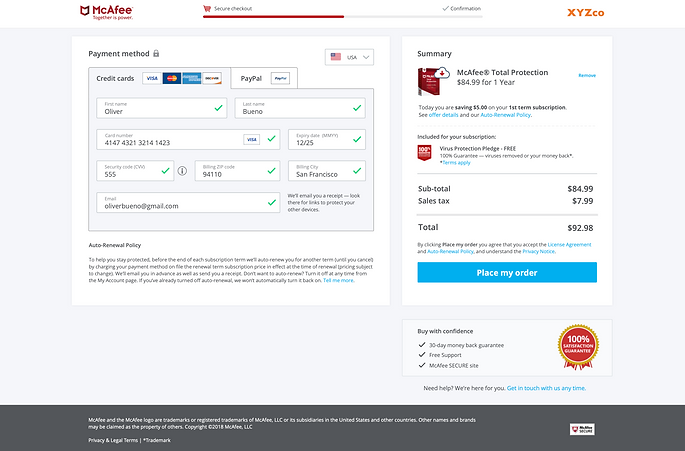Click the Confirmation checkmark step icon
The image size is (685, 451).
click(x=445, y=8)
